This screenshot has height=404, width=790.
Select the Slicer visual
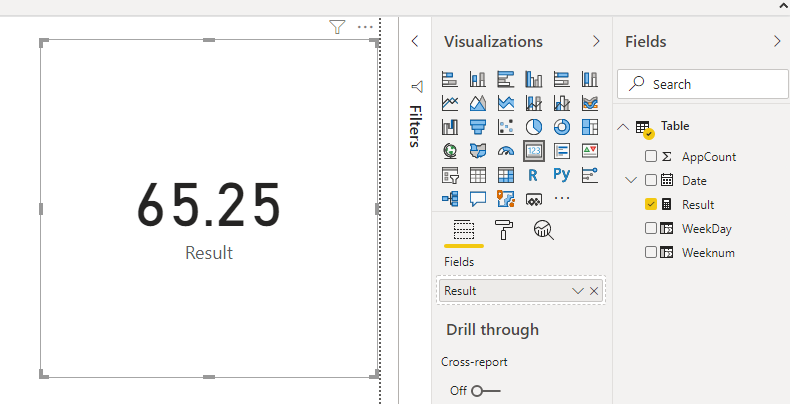pos(449,175)
